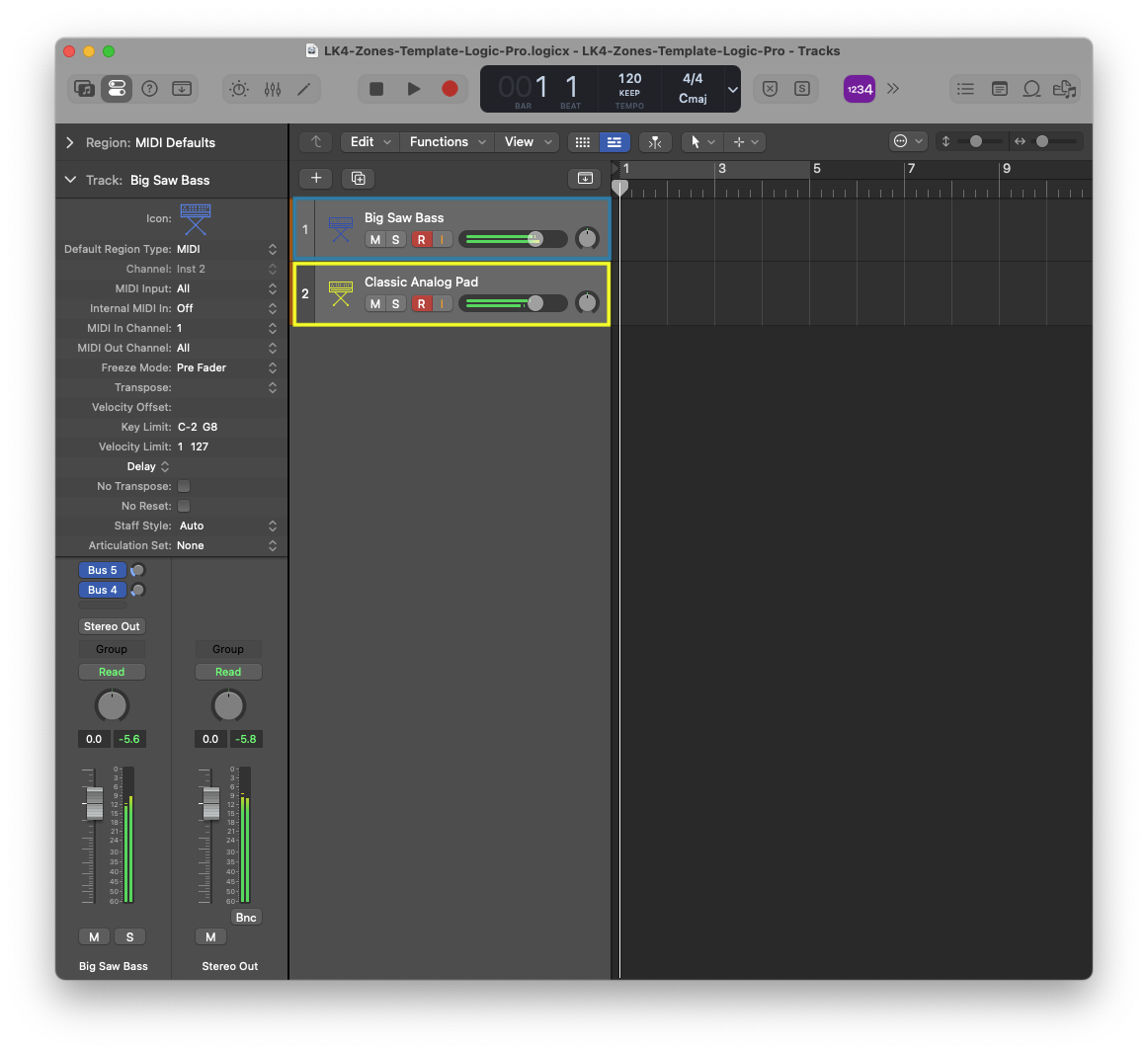The height and width of the screenshot is (1053, 1148).
Task: Show more control bar items chevrons
Action: click(x=892, y=89)
